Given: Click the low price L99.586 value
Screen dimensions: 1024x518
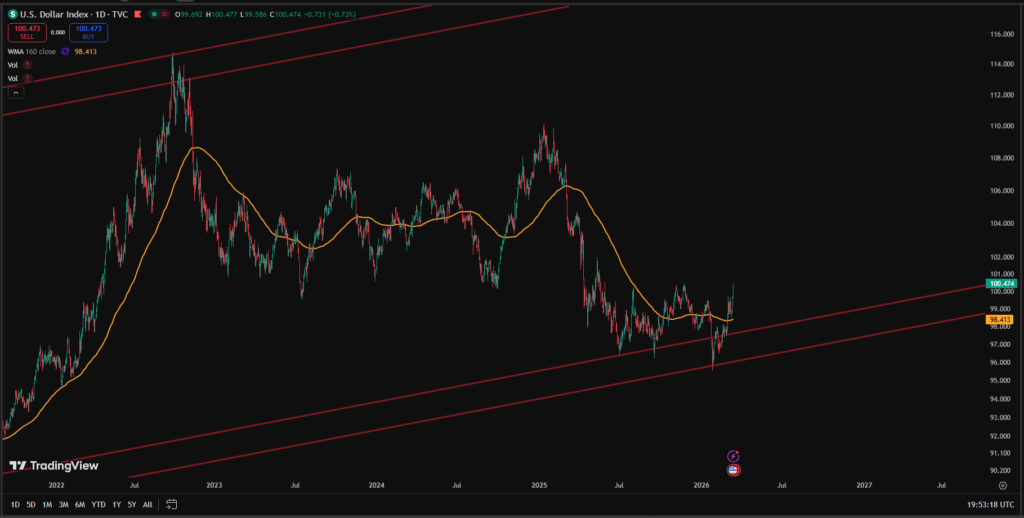Looking at the screenshot, I should 252,14.
